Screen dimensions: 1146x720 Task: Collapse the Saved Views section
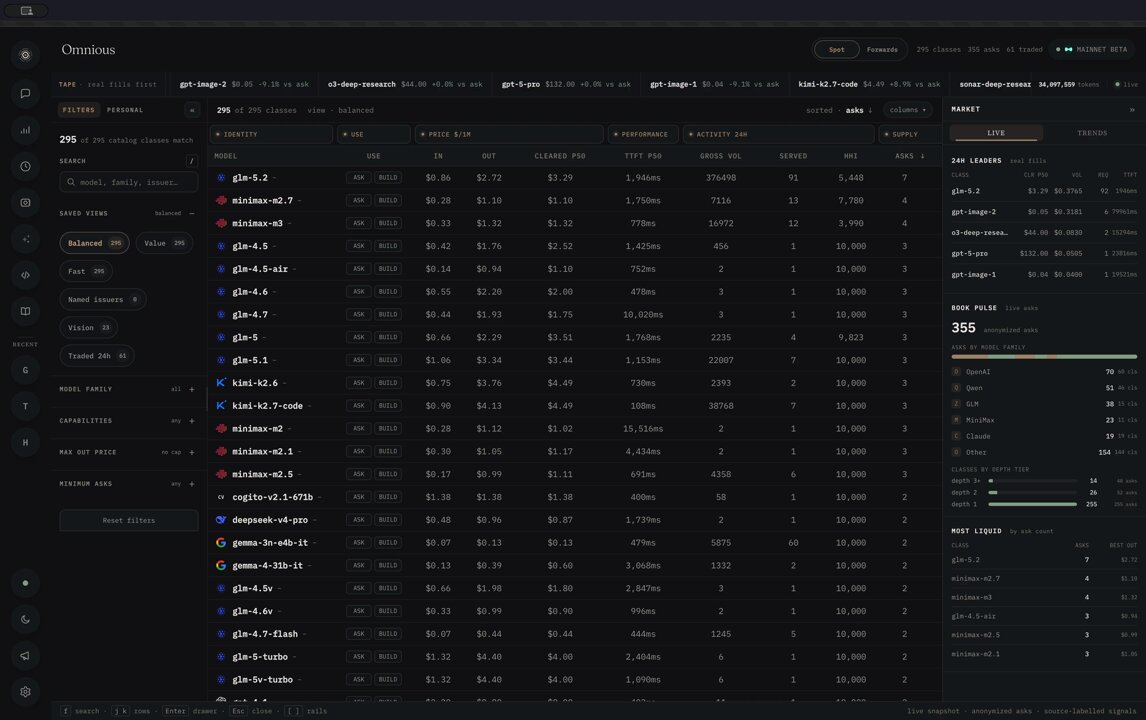coord(192,213)
